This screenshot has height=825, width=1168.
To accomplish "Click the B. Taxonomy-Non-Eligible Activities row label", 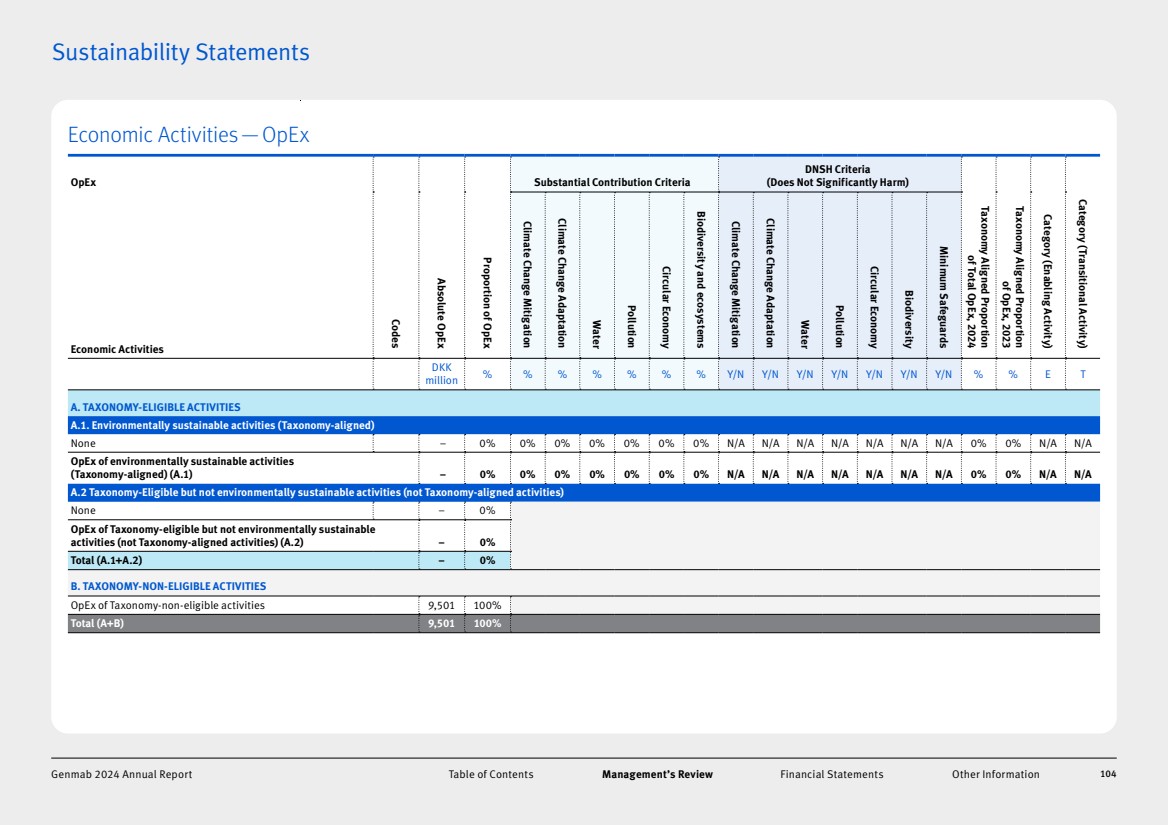I will point(168,586).
